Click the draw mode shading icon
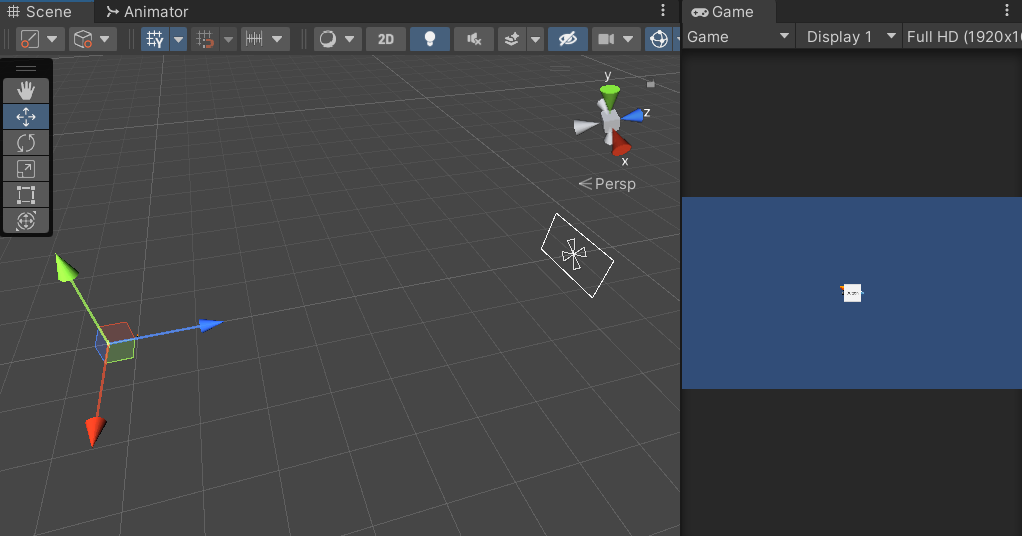The image size is (1022, 536). (328, 39)
